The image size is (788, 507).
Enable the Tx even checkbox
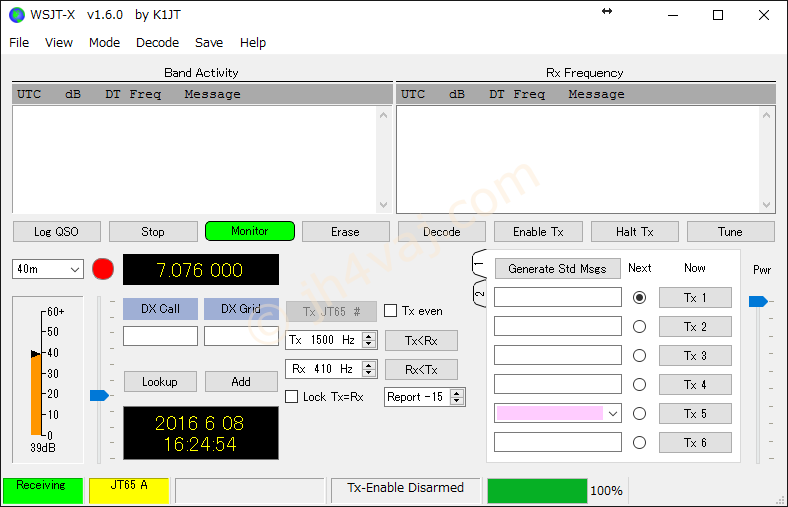pos(390,311)
